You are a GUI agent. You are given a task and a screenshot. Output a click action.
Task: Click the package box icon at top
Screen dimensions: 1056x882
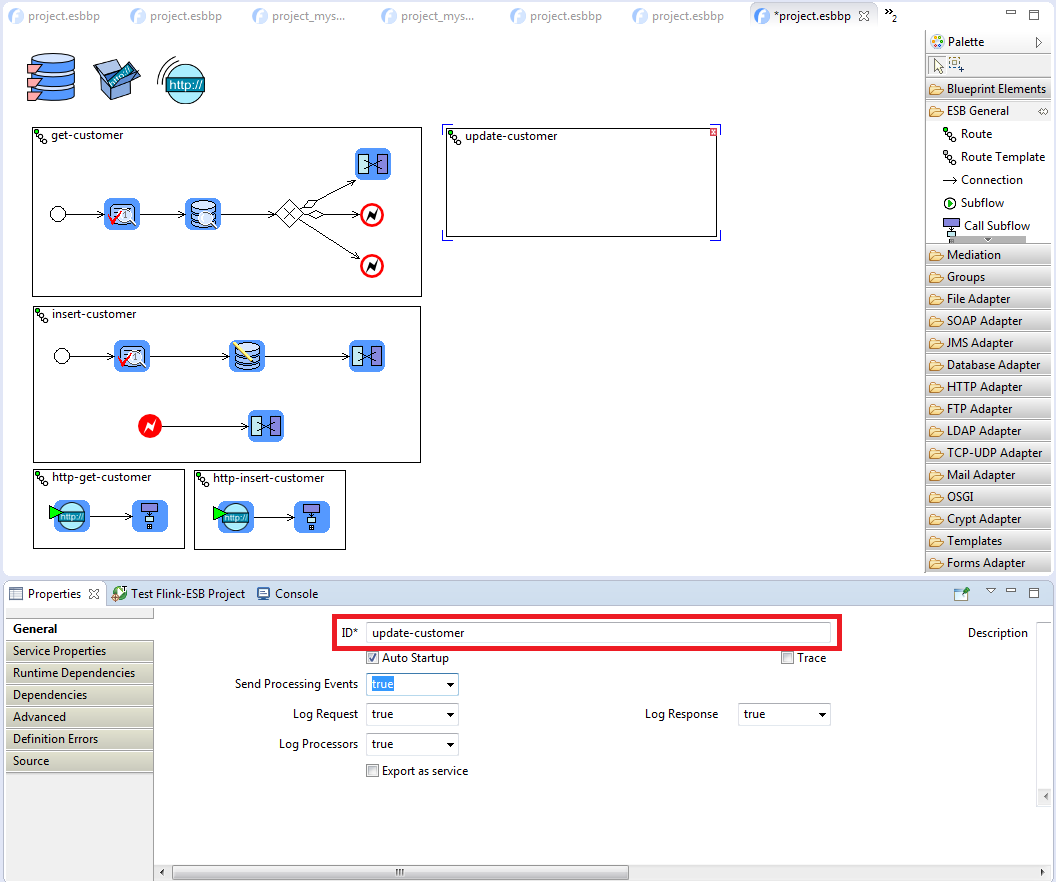(117, 78)
